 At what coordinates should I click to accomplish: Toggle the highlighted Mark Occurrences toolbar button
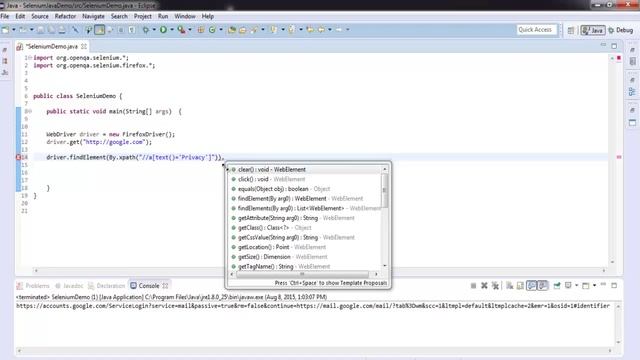[x=100, y=30]
